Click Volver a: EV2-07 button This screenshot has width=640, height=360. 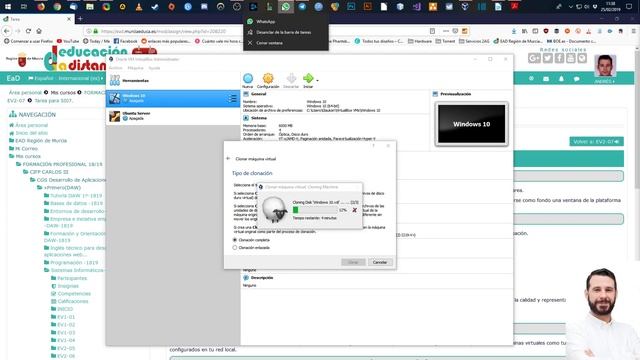coord(596,142)
